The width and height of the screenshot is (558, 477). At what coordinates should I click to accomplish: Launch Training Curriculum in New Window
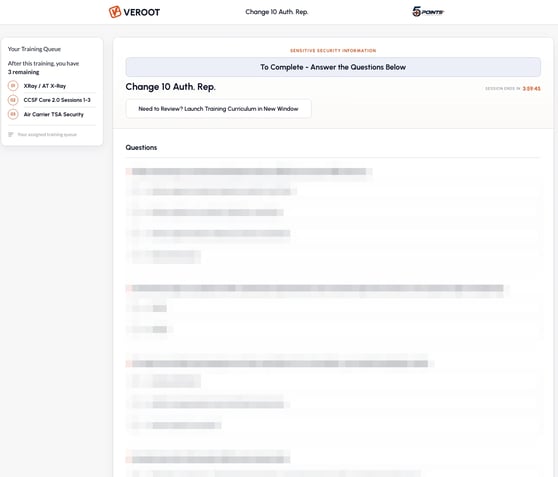(x=219, y=109)
